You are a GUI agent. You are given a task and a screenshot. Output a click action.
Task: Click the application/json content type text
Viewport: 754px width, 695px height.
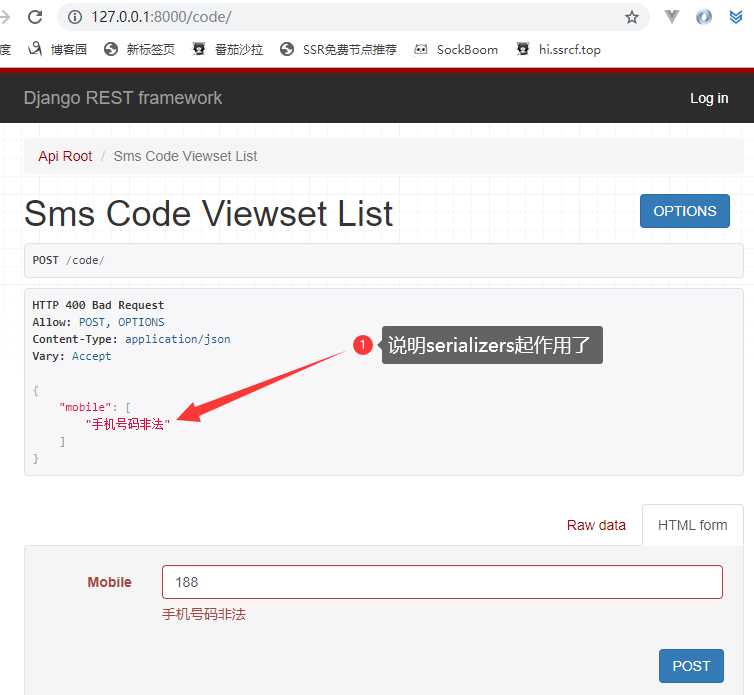pos(177,339)
